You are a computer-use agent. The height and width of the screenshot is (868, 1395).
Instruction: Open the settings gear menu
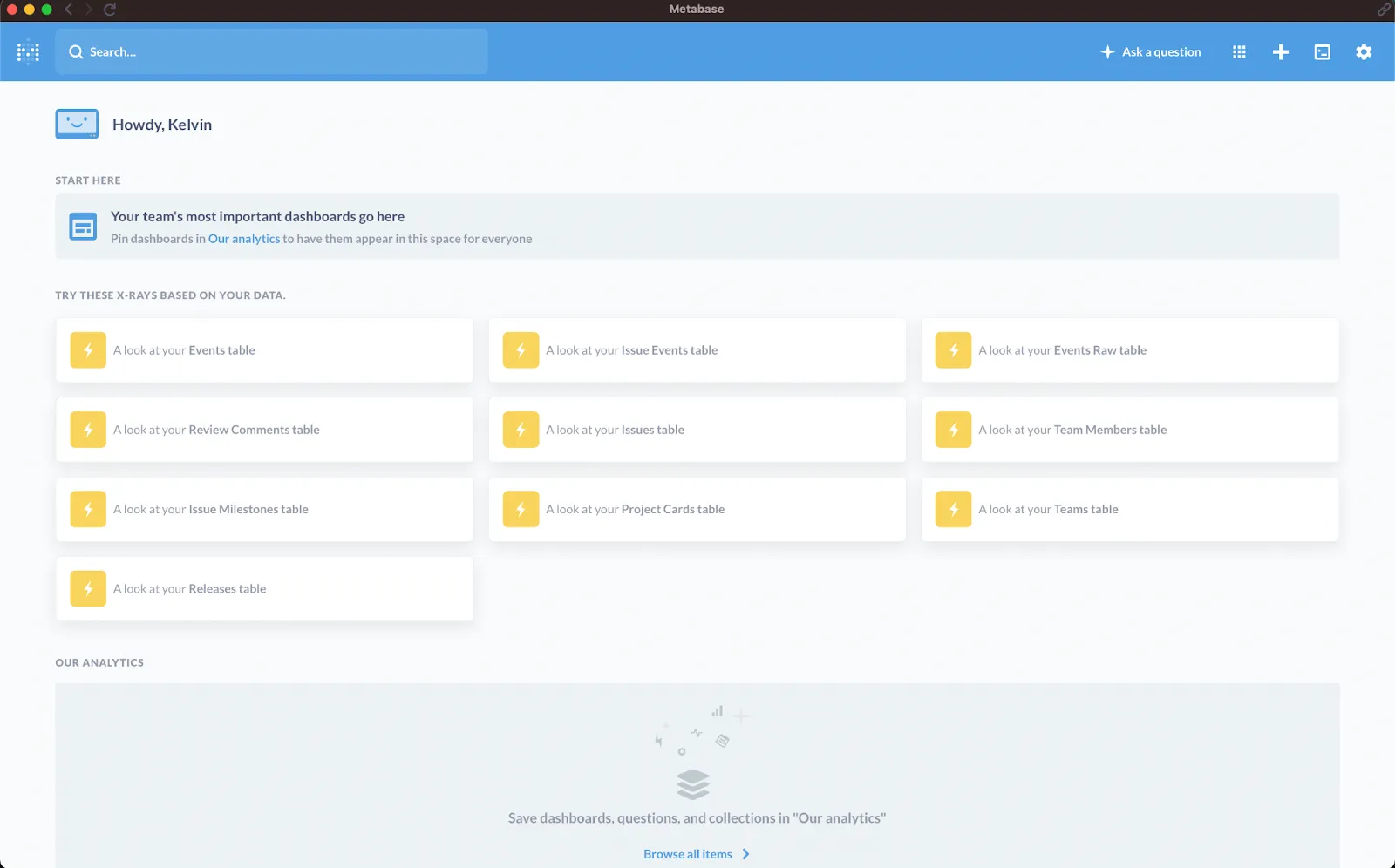point(1364,51)
